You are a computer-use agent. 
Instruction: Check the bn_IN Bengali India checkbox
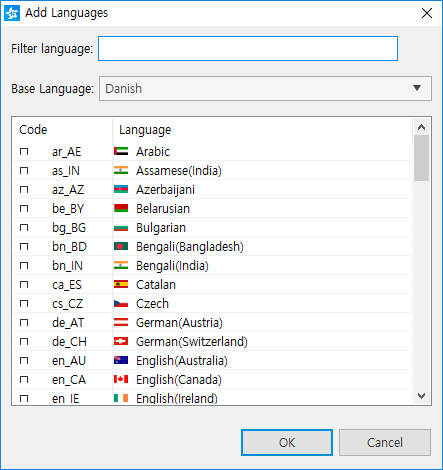24,266
